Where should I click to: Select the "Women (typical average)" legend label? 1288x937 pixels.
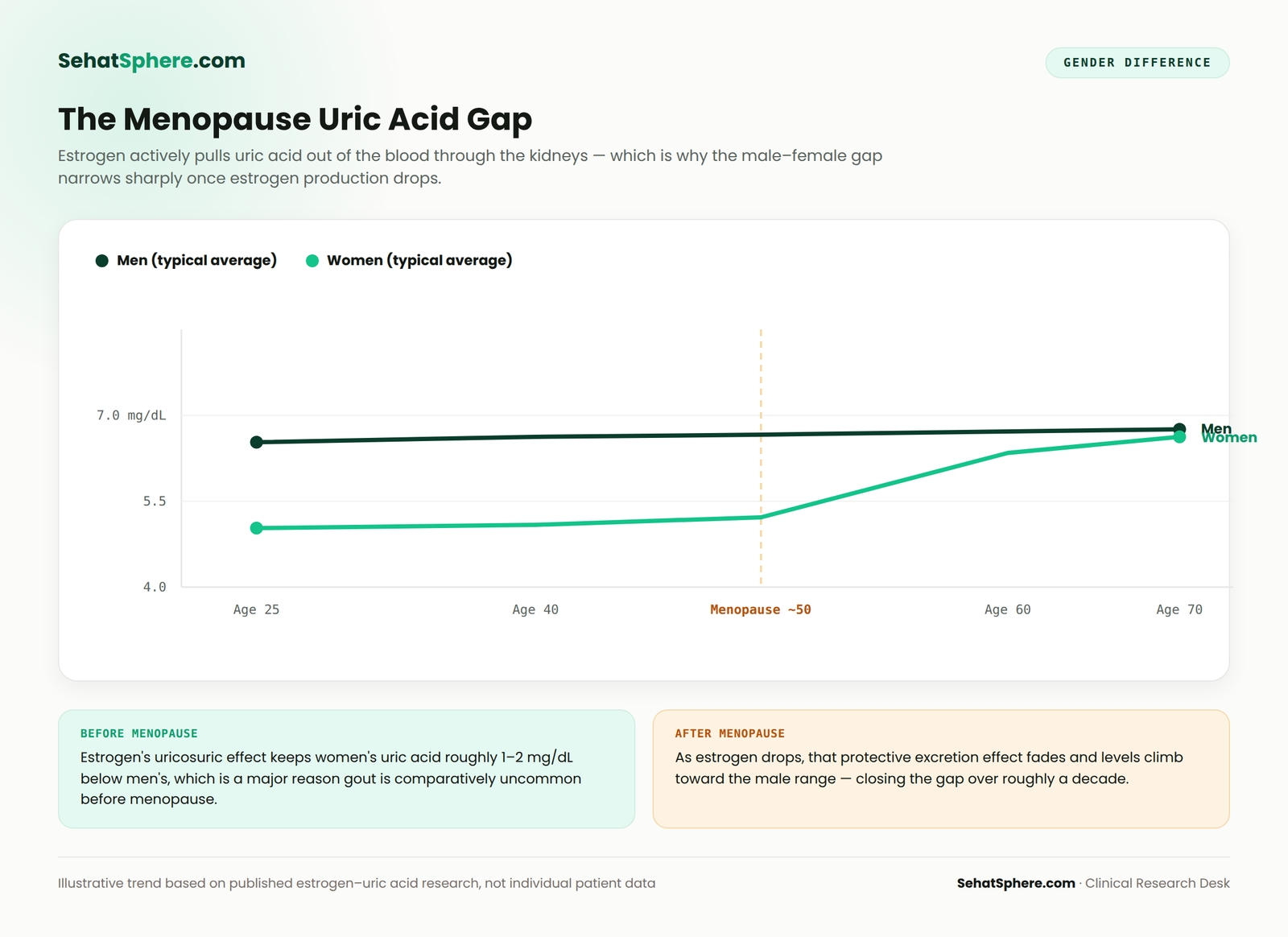419,260
